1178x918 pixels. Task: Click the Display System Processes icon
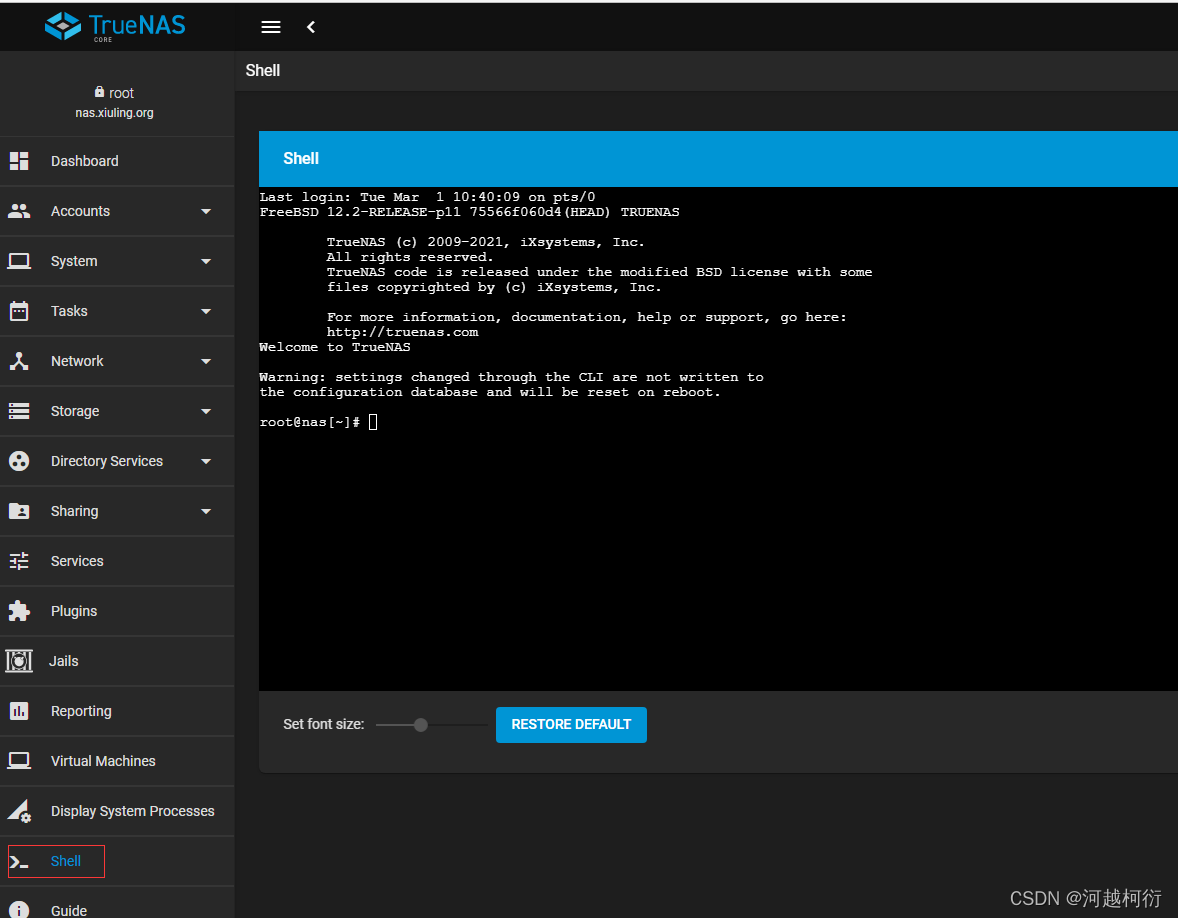click(x=19, y=811)
